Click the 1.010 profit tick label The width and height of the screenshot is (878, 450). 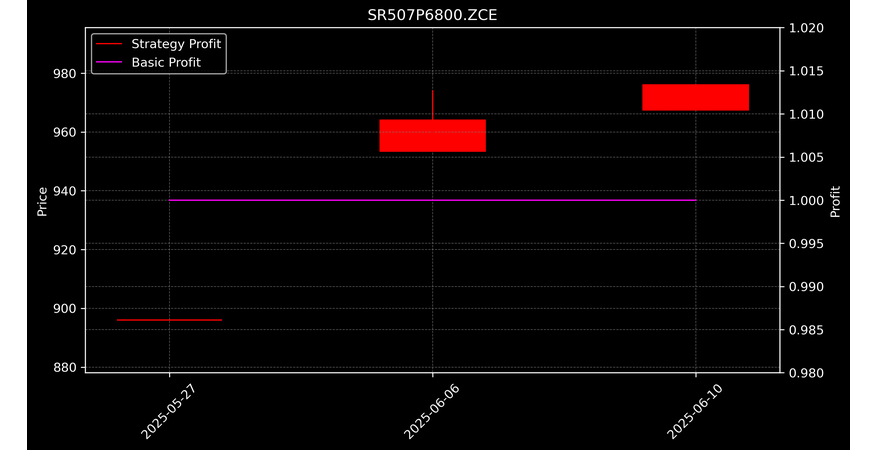806,114
